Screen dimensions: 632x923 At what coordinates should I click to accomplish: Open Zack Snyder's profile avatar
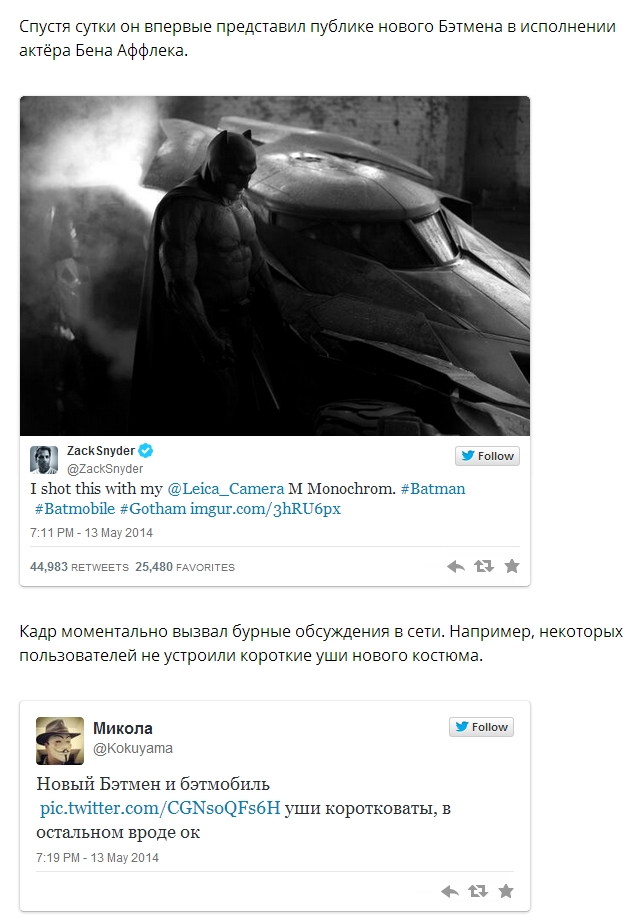click(44, 460)
